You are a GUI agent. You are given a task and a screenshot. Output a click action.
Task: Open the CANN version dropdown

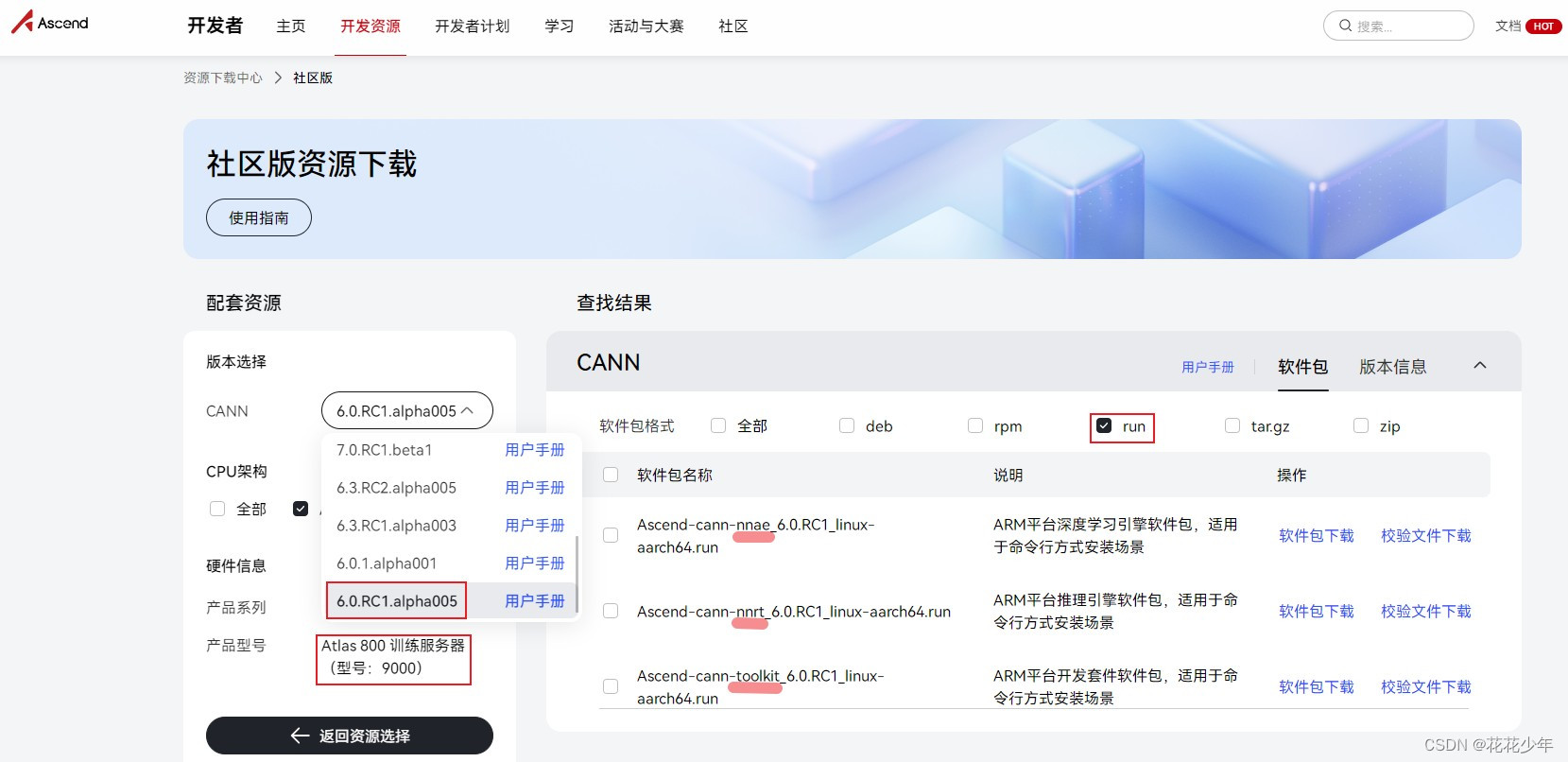[407, 410]
